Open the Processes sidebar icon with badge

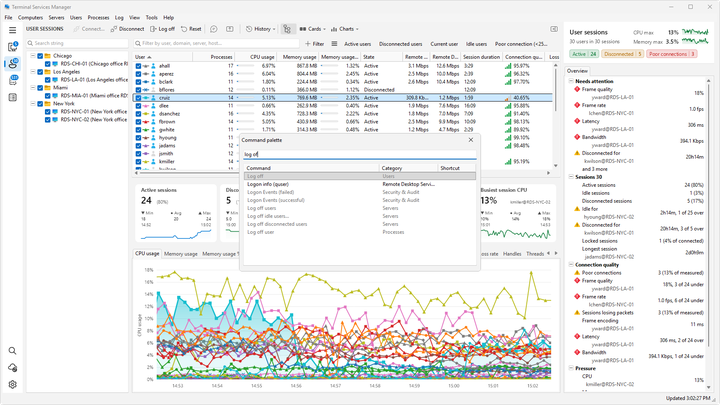click(x=12, y=80)
